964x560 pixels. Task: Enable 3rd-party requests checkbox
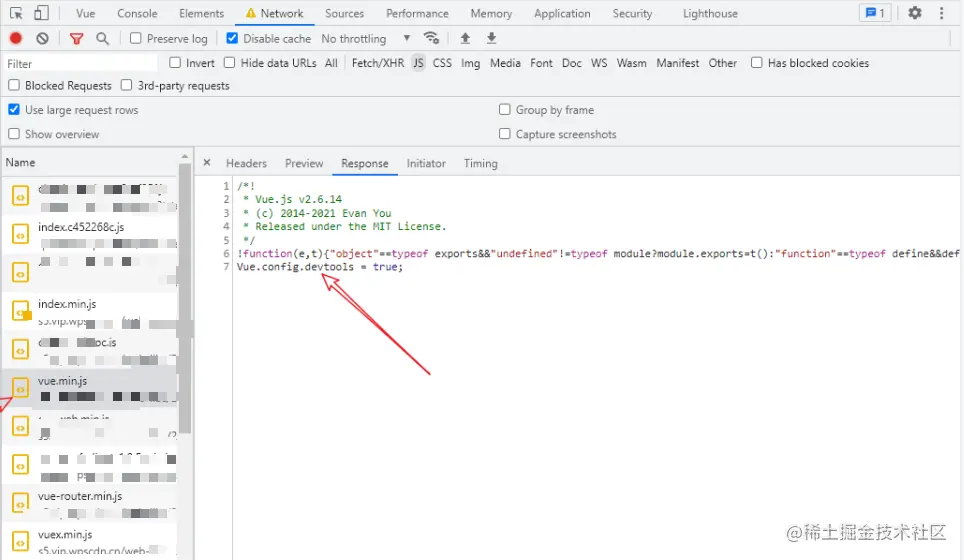tap(126, 85)
